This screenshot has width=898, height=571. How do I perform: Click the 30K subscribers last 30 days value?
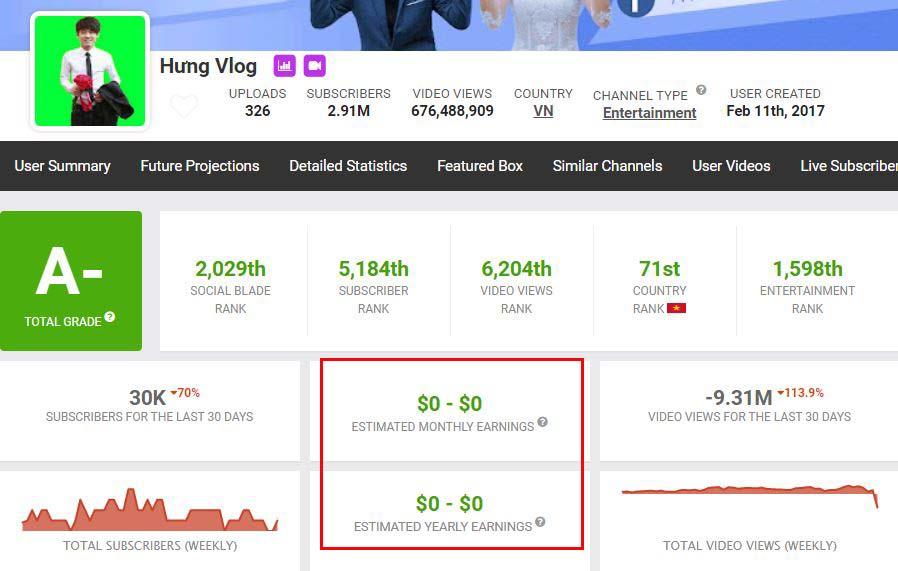coord(147,397)
